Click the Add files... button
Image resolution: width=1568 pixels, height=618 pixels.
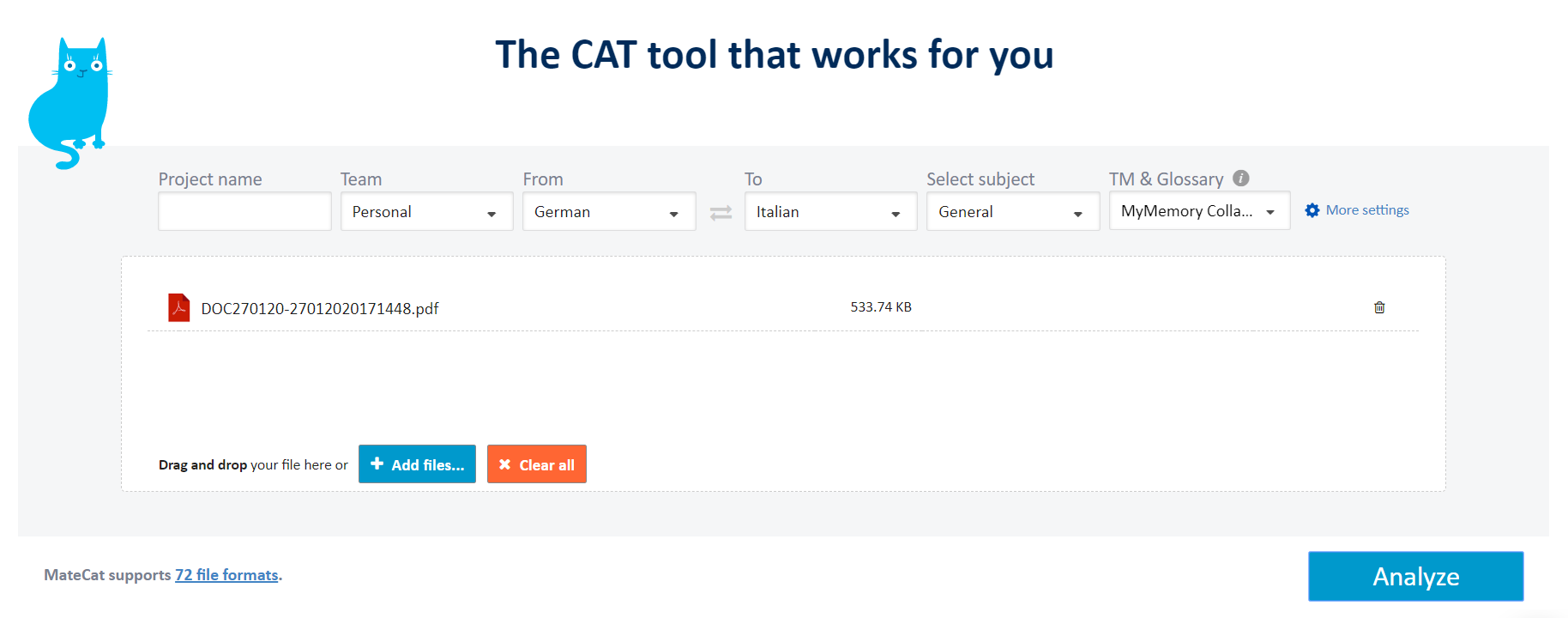(x=417, y=464)
